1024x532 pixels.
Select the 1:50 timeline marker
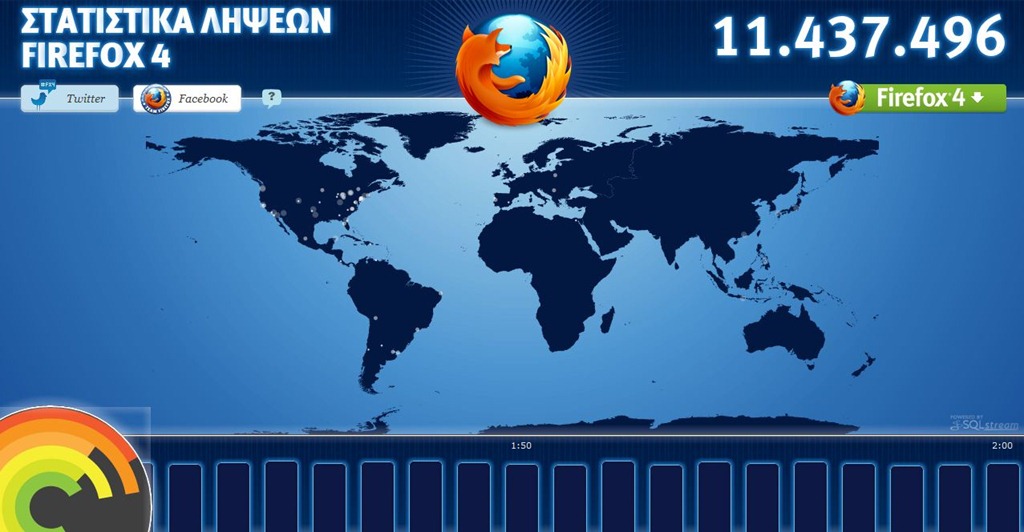(521, 446)
